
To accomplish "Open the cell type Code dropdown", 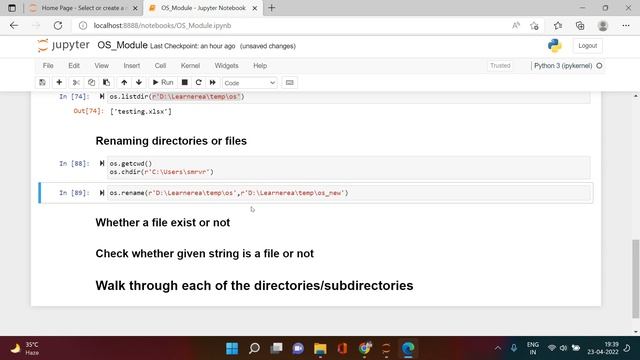I will pyautogui.click(x=249, y=83).
